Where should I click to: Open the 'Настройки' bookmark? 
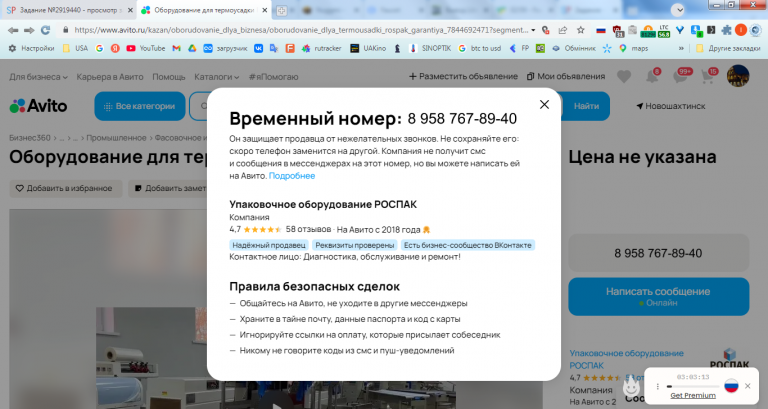coord(32,48)
